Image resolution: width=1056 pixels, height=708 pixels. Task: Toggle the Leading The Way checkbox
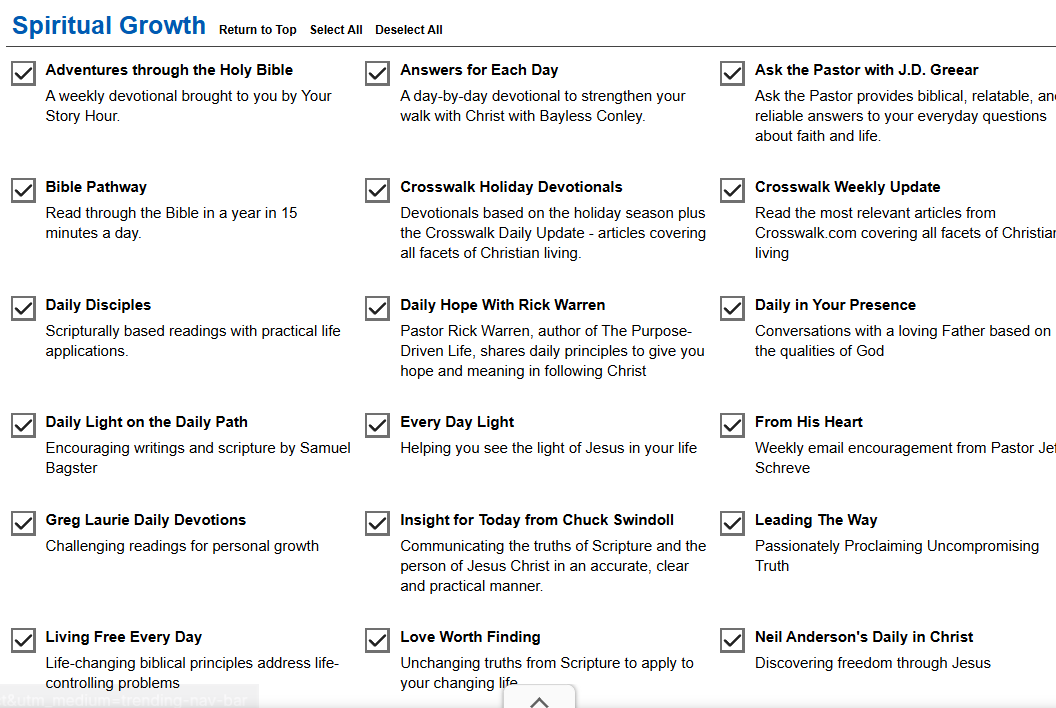732,523
